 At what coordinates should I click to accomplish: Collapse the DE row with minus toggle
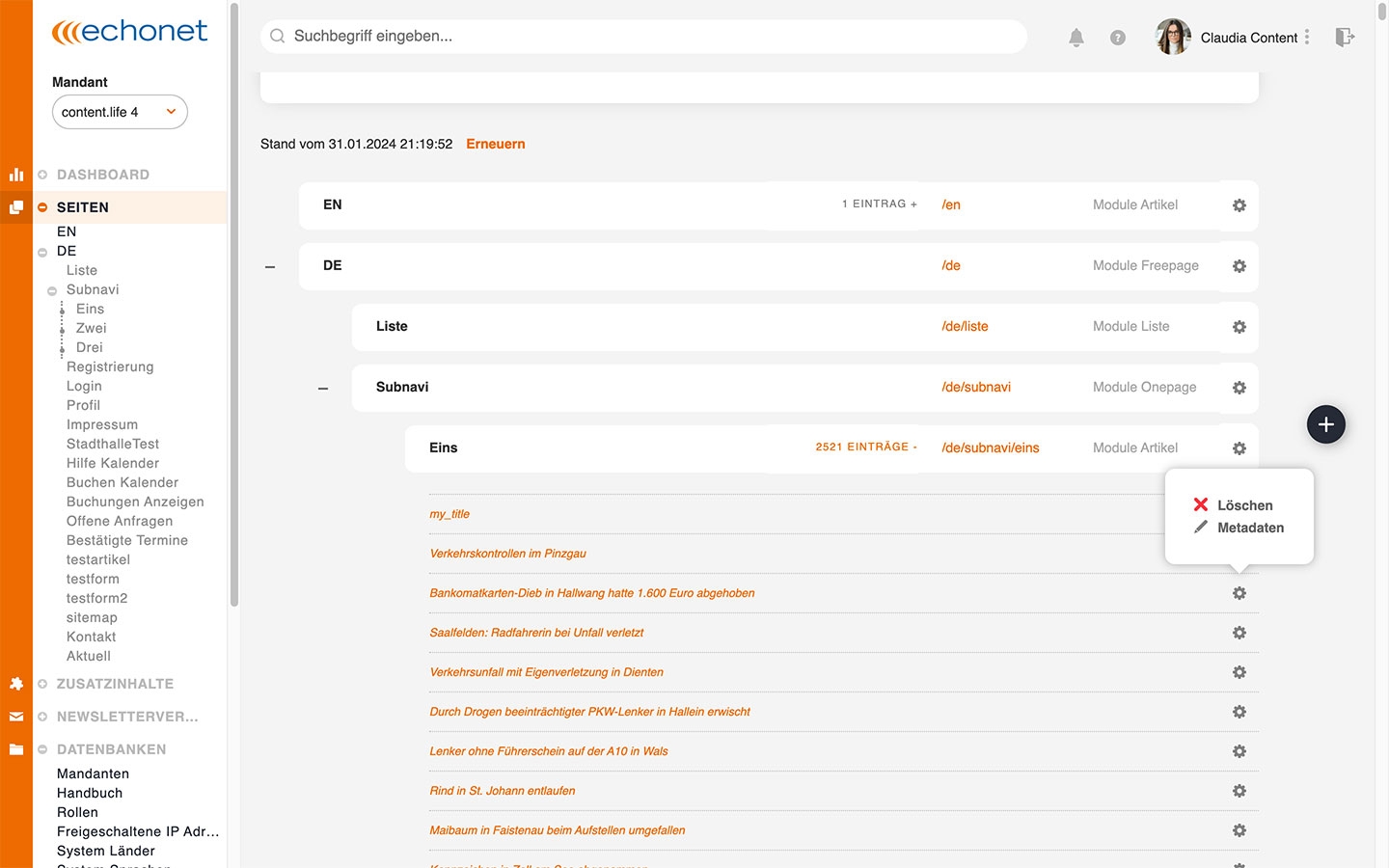coord(270,266)
